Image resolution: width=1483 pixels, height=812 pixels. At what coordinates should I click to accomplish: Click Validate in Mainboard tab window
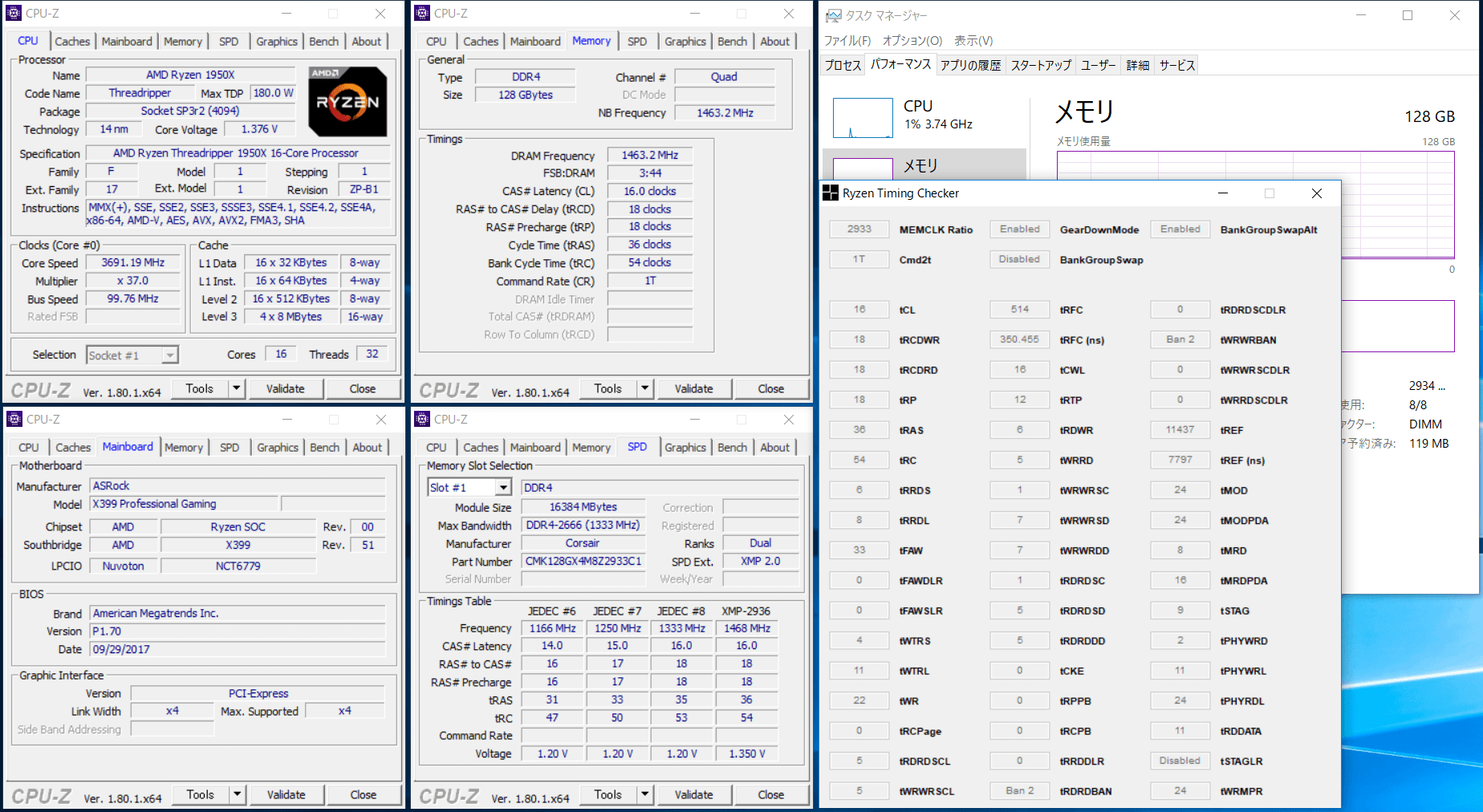(286, 794)
